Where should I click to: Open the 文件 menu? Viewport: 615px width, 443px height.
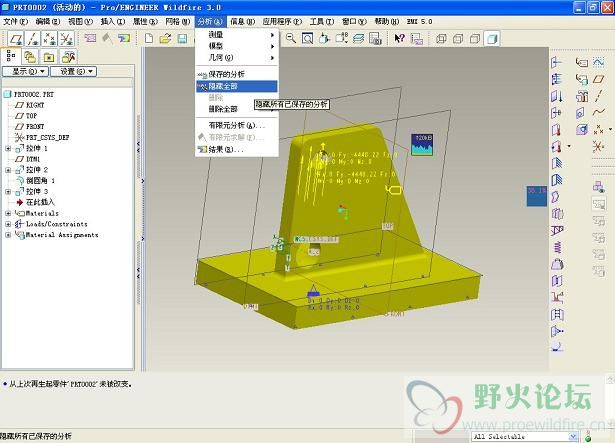click(x=15, y=22)
